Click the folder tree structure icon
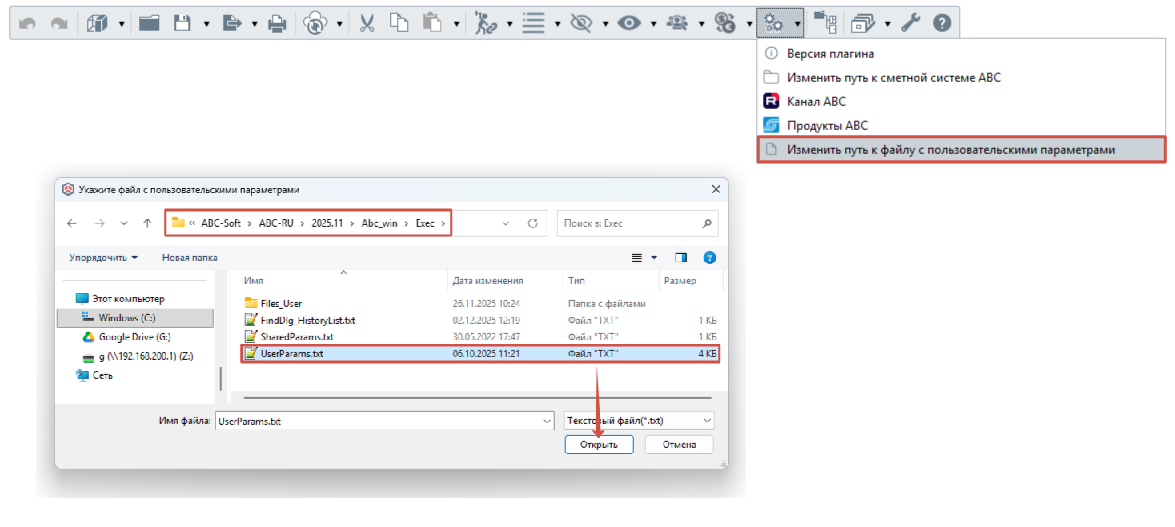 click(x=825, y=24)
